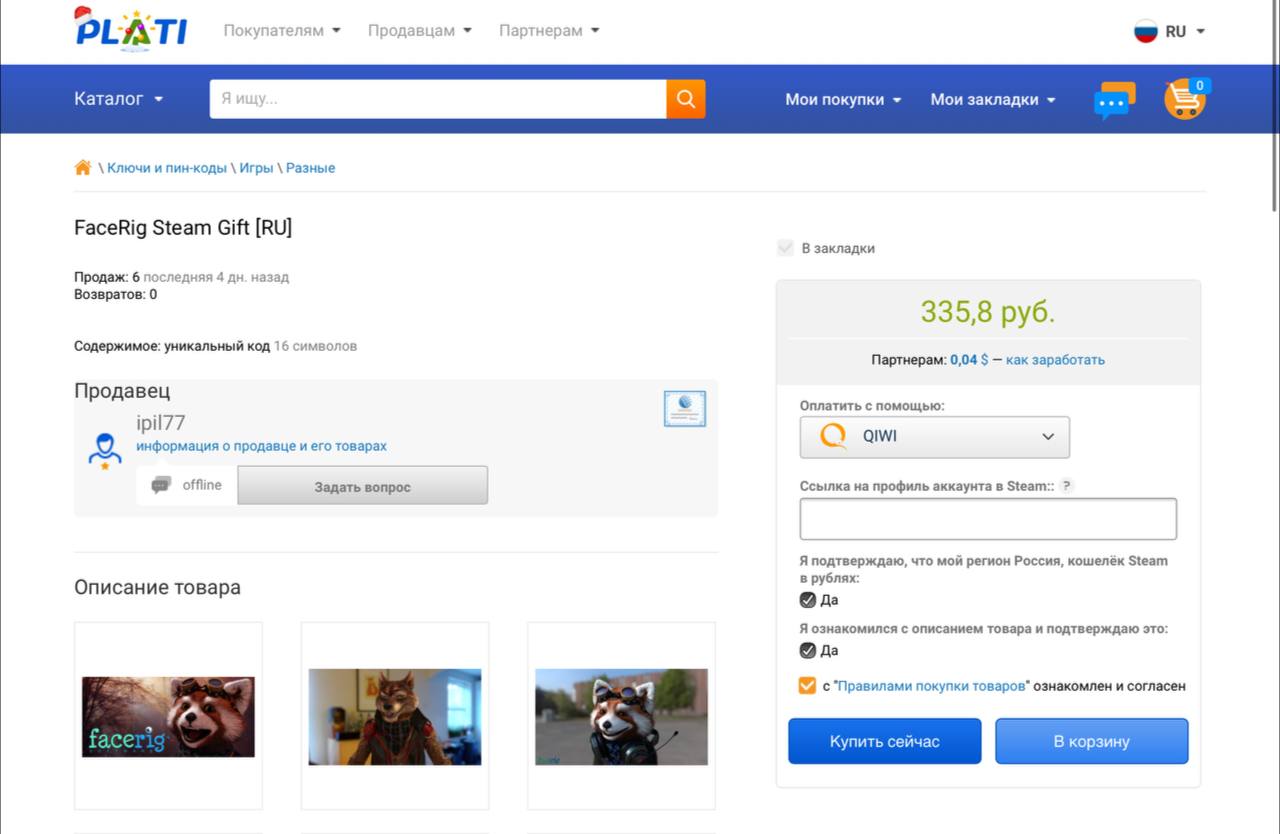Click the Plati logo

[130, 28]
